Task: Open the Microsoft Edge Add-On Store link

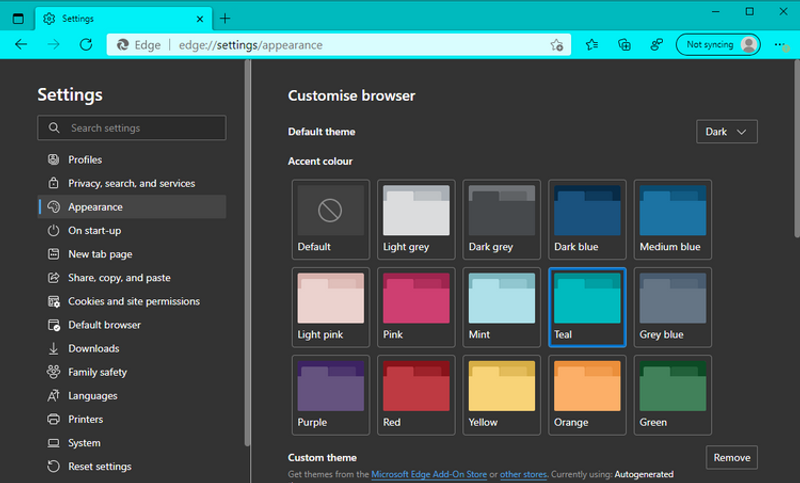Action: tap(428, 474)
